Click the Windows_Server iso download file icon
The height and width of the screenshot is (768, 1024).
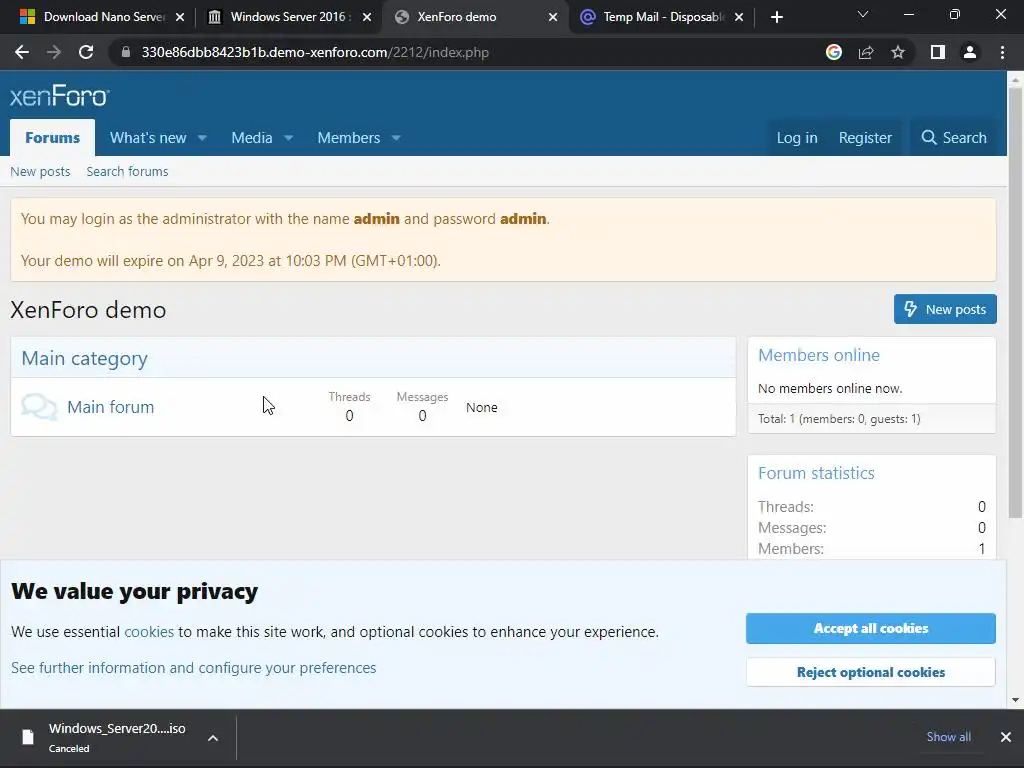pyautogui.click(x=27, y=737)
